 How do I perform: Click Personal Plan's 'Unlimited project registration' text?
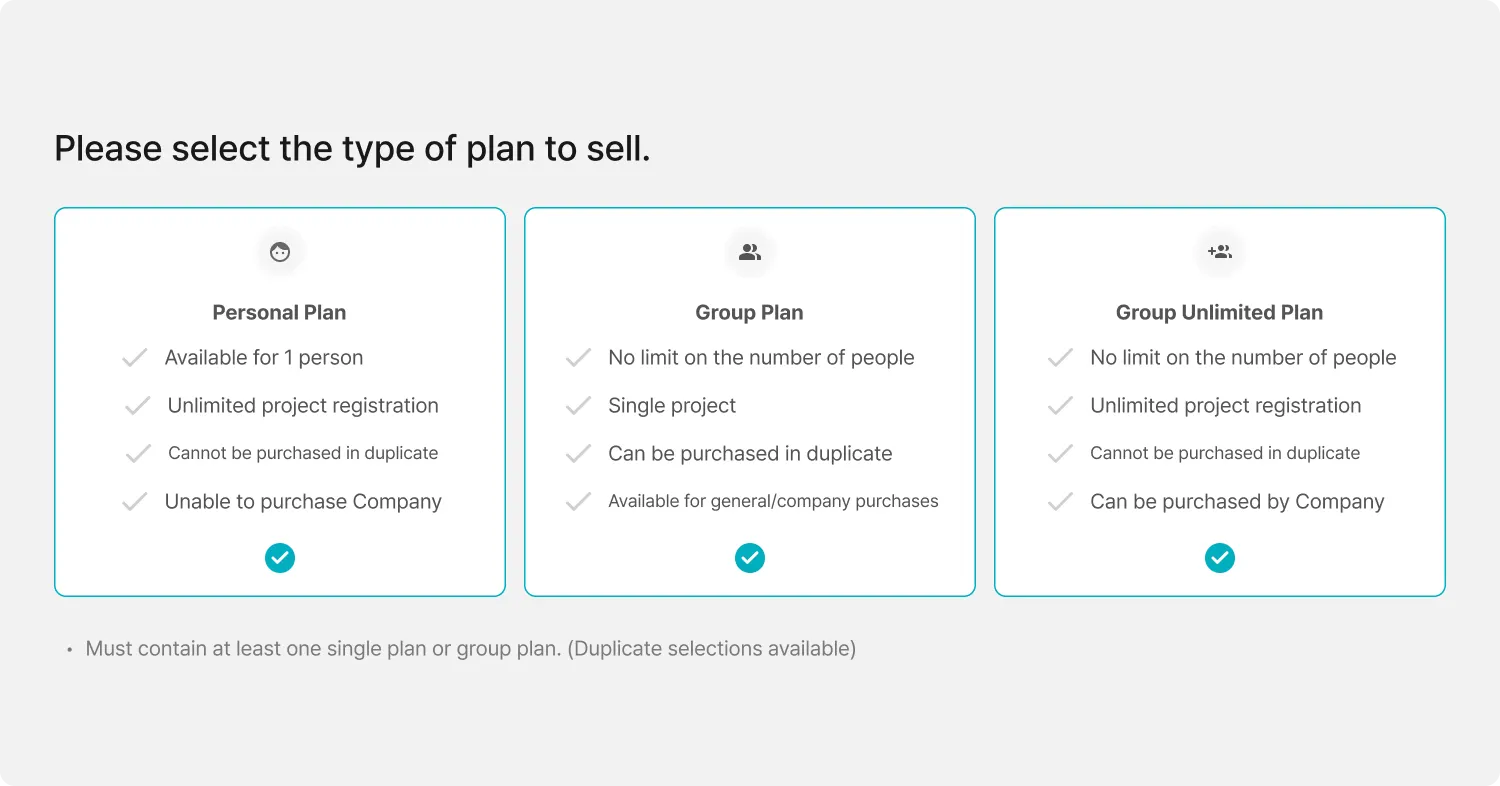303,406
